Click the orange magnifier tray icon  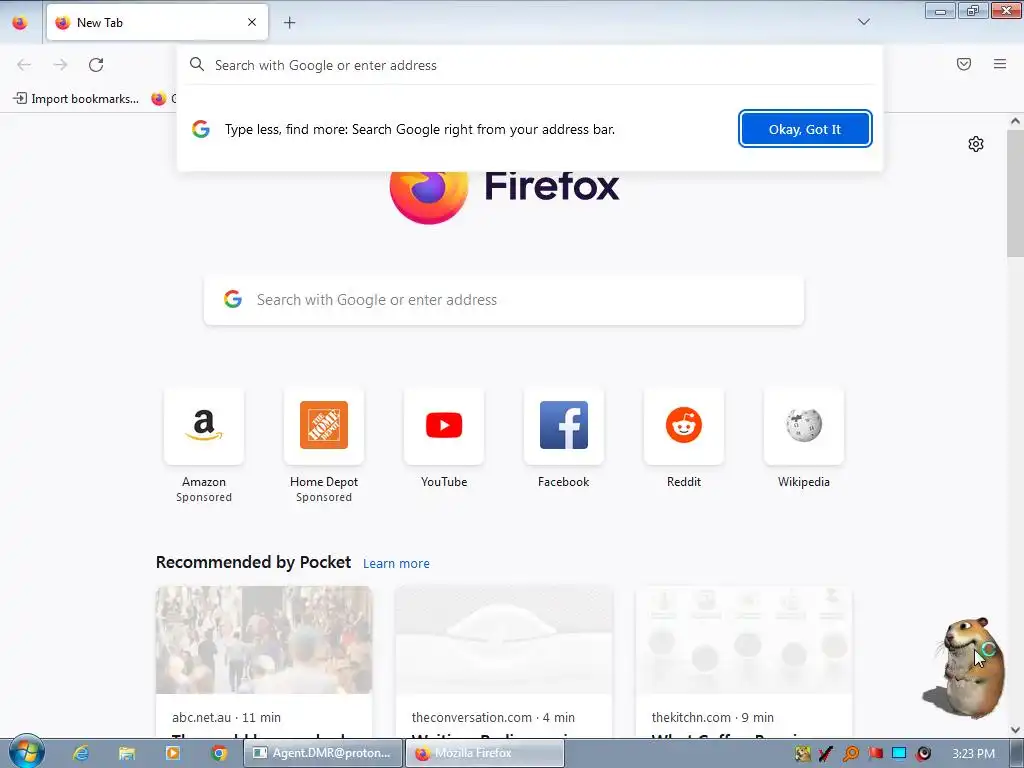pos(851,754)
